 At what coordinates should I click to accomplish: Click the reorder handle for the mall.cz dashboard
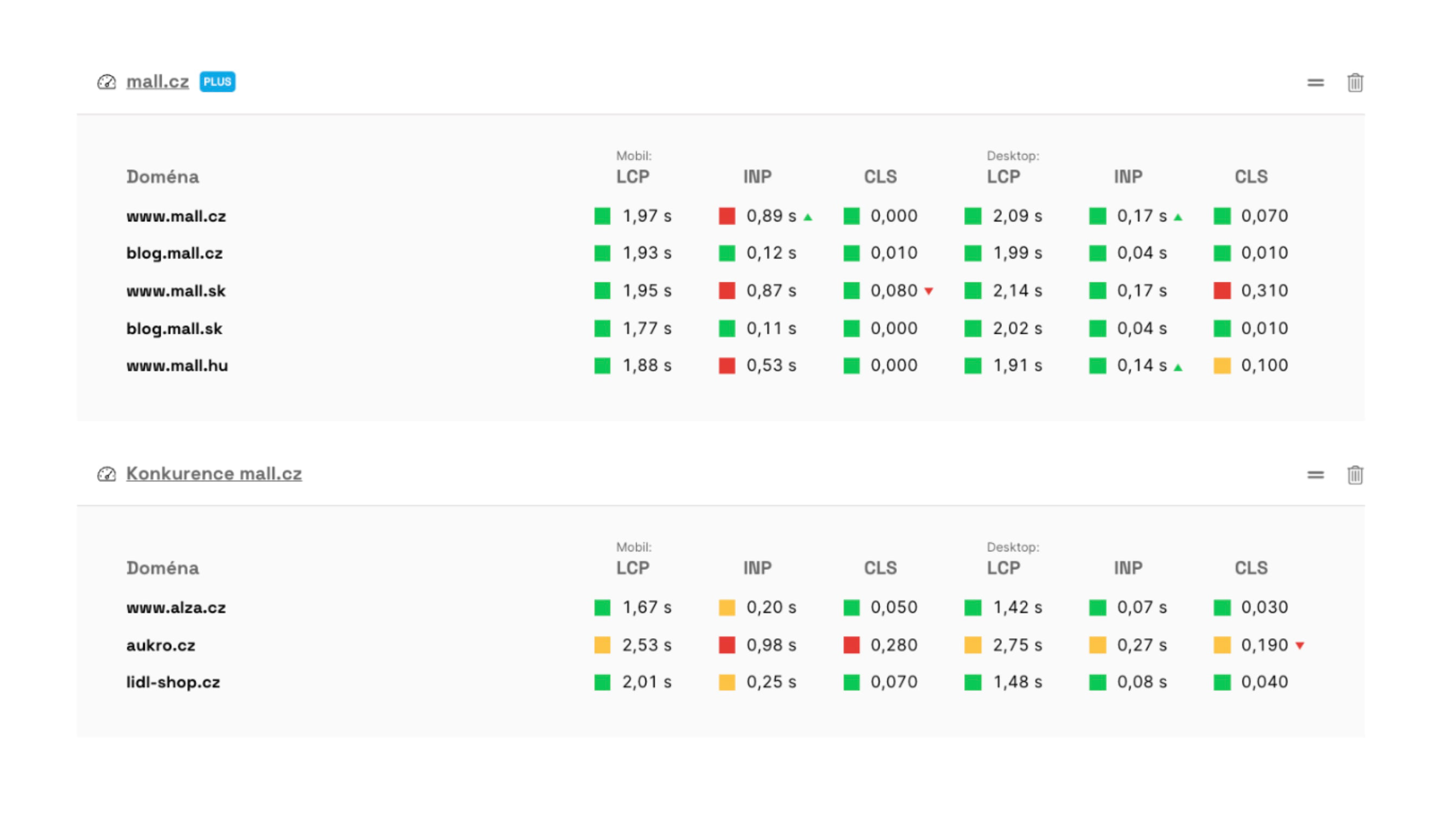click(x=1315, y=82)
